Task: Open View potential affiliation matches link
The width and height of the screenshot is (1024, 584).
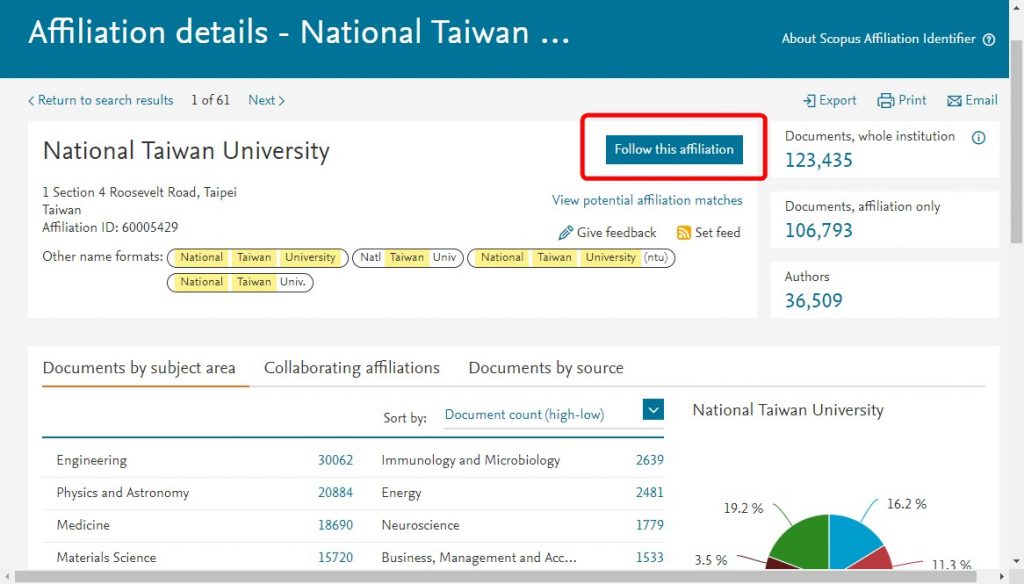Action: (647, 200)
